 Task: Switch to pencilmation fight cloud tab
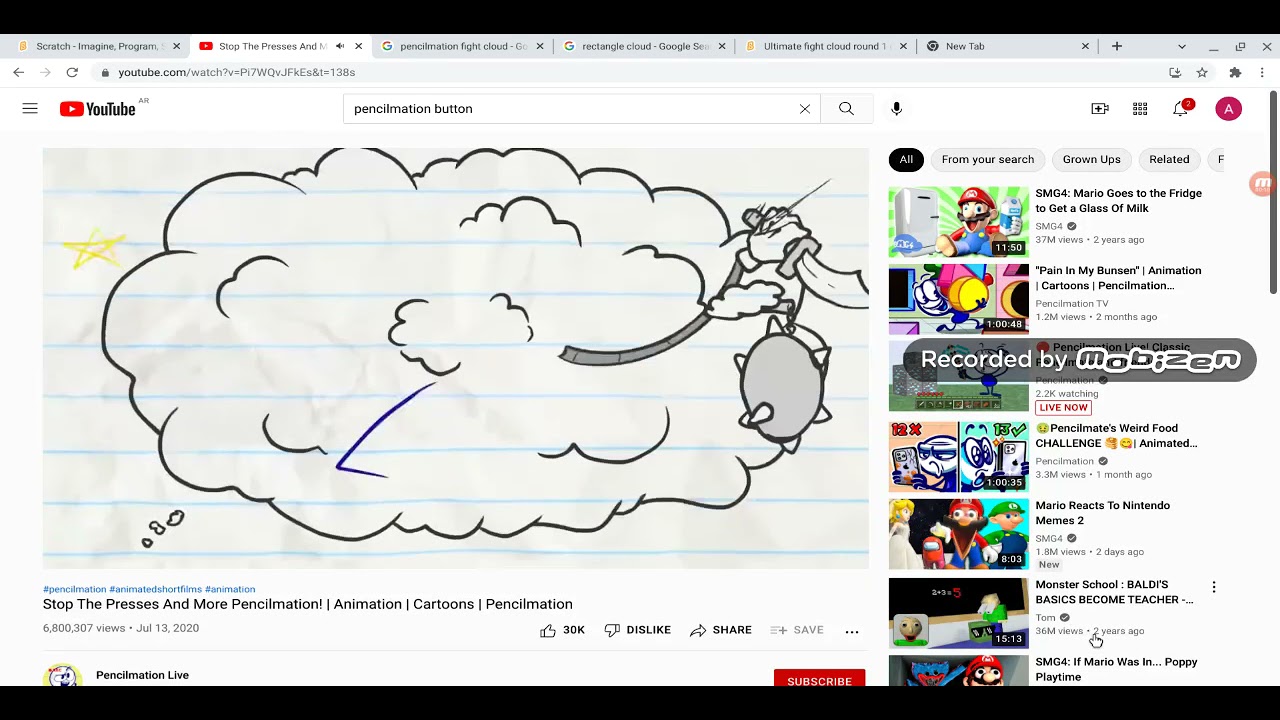click(463, 46)
